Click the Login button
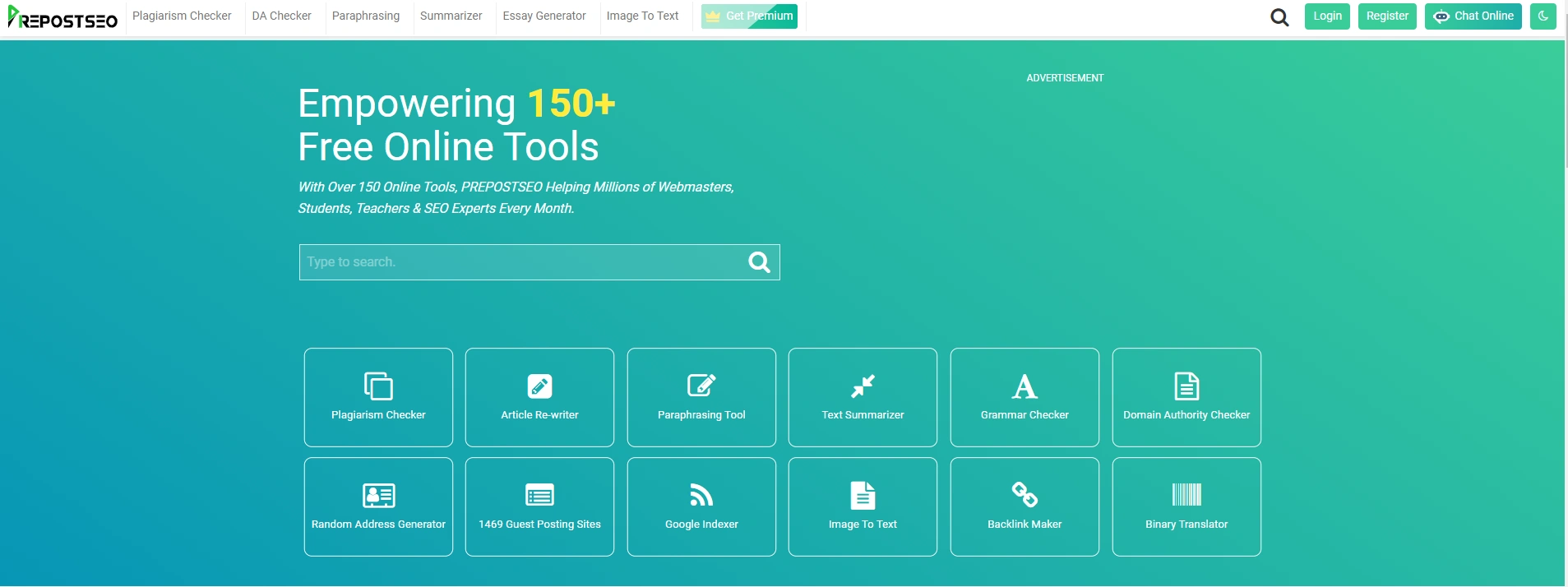The height and width of the screenshot is (587, 1568). coord(1326,16)
